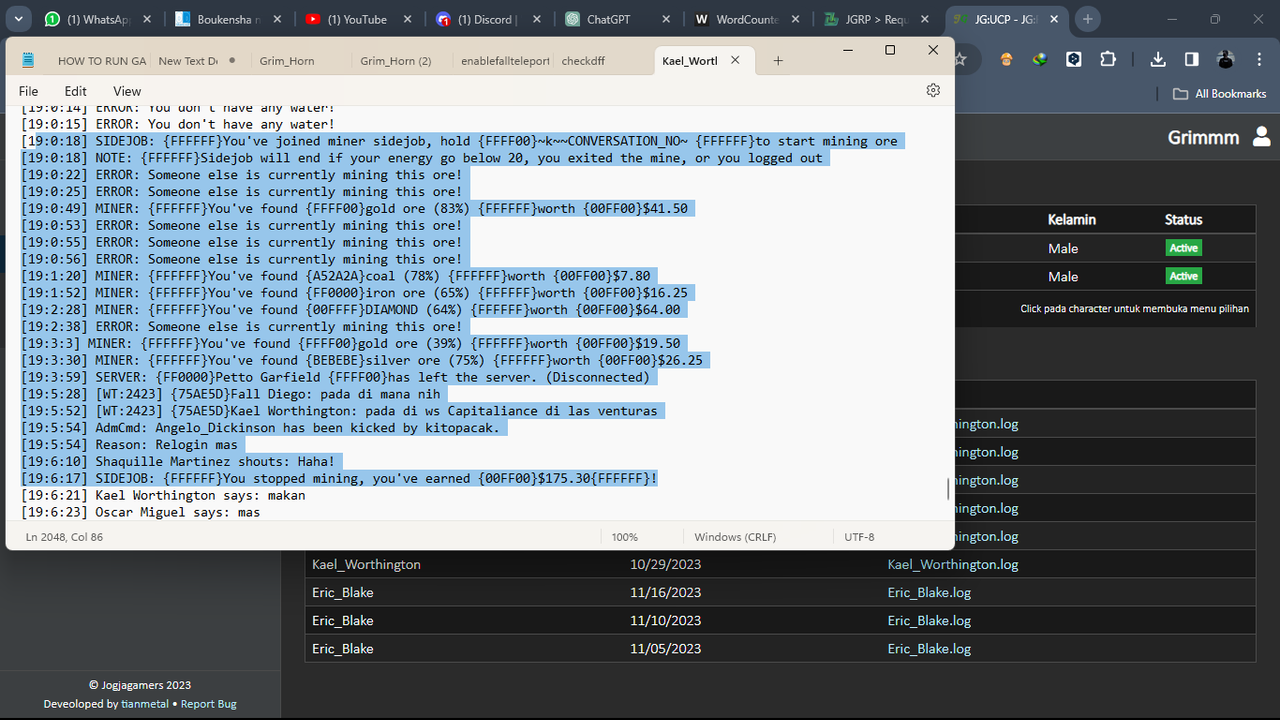The image size is (1280, 720).
Task: Switch to Grim_Horn Notepad tab
Action: coord(287,61)
